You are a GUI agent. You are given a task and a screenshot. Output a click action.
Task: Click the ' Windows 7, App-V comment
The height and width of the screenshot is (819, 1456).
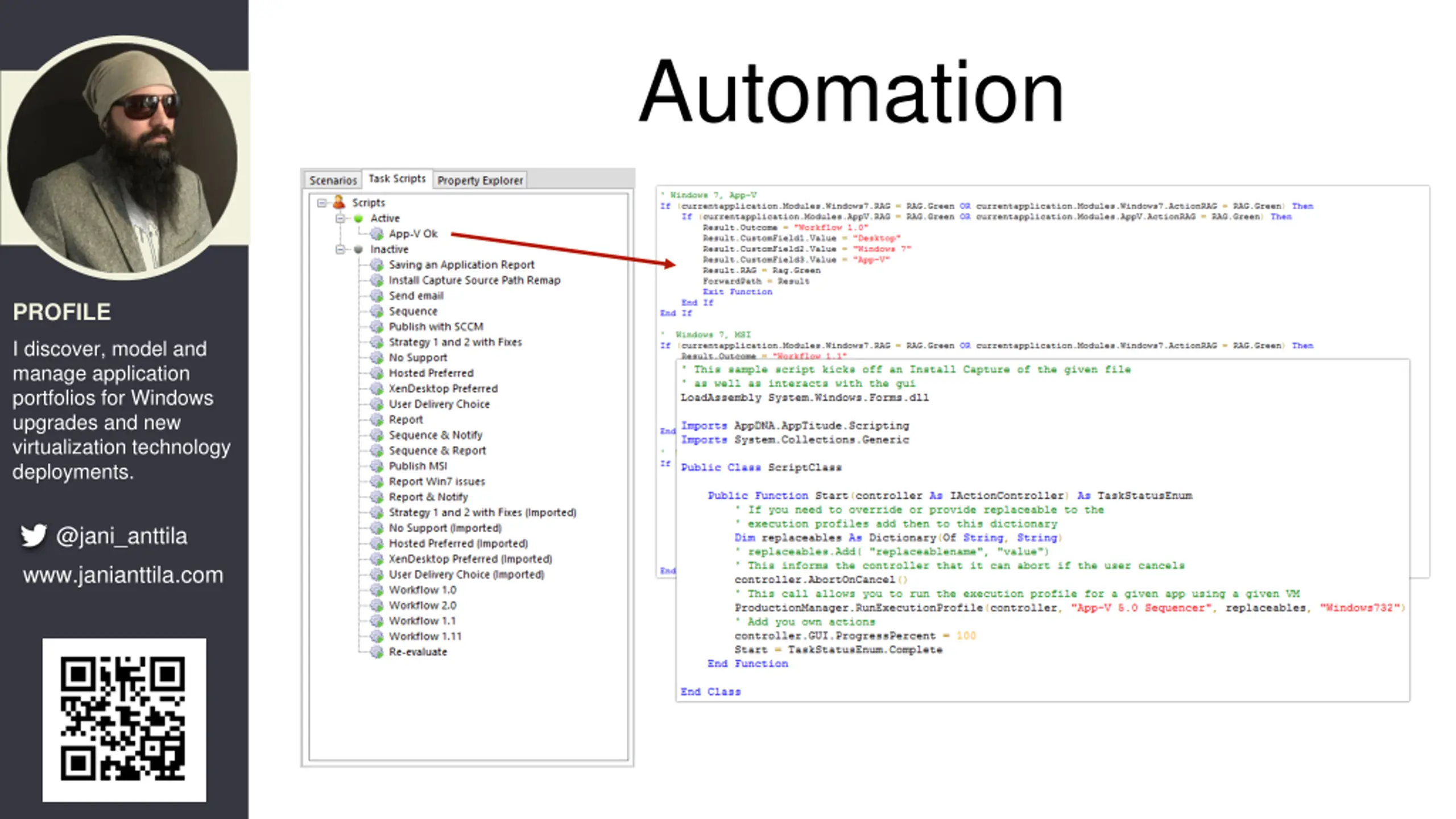tap(709, 195)
